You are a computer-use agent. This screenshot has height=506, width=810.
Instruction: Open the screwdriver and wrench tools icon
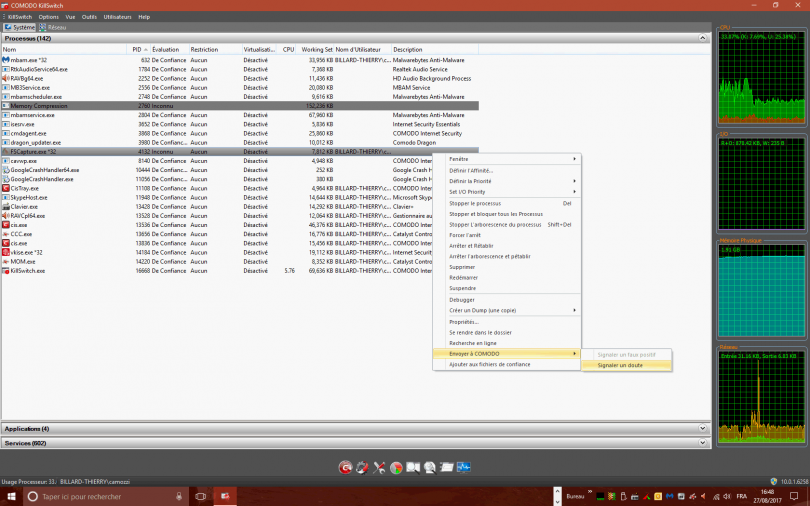pyautogui.click(x=379, y=467)
